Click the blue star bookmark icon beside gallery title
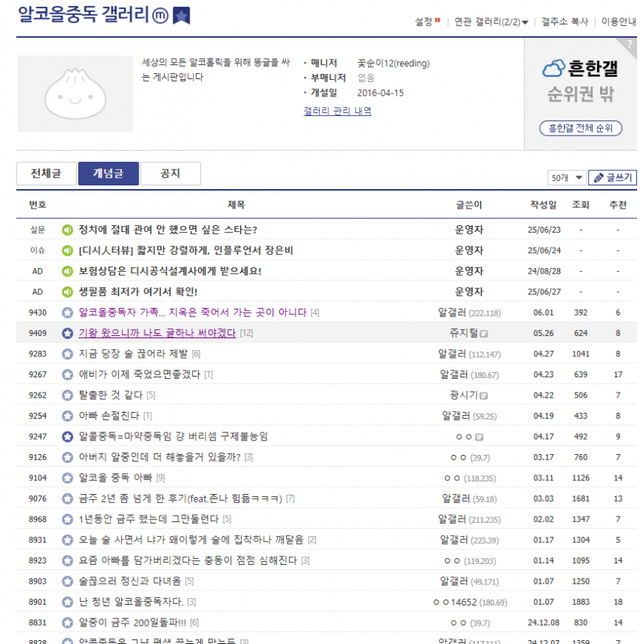The height and width of the screenshot is (644, 640). tap(180, 15)
